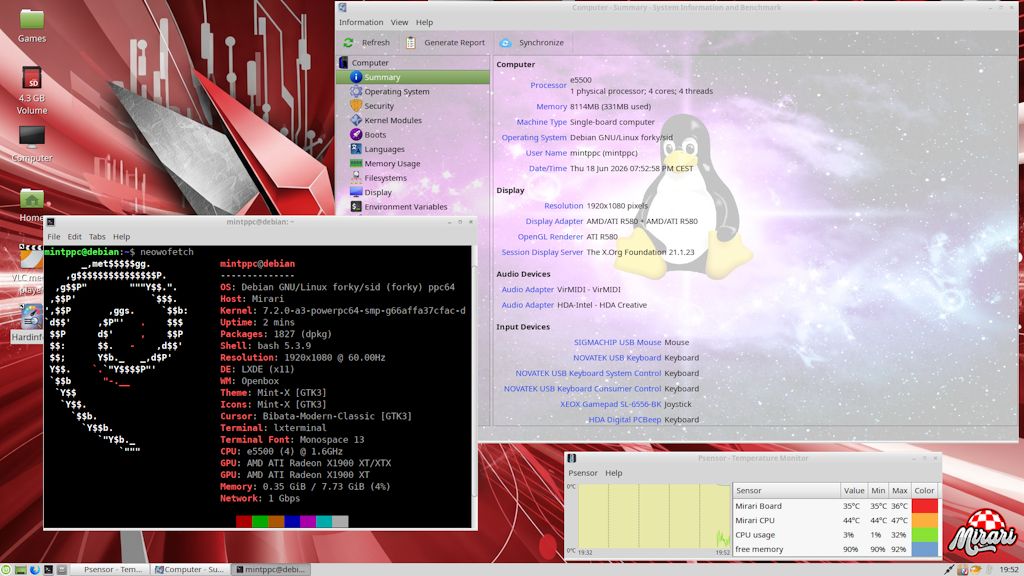Click the 19:52 taskbar clock

click(x=1008, y=569)
